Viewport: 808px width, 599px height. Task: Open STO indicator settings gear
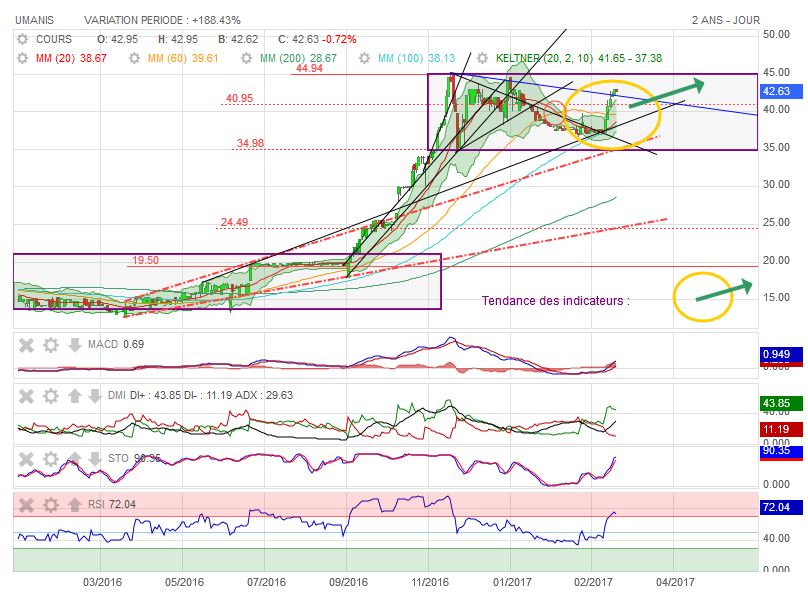[50, 459]
